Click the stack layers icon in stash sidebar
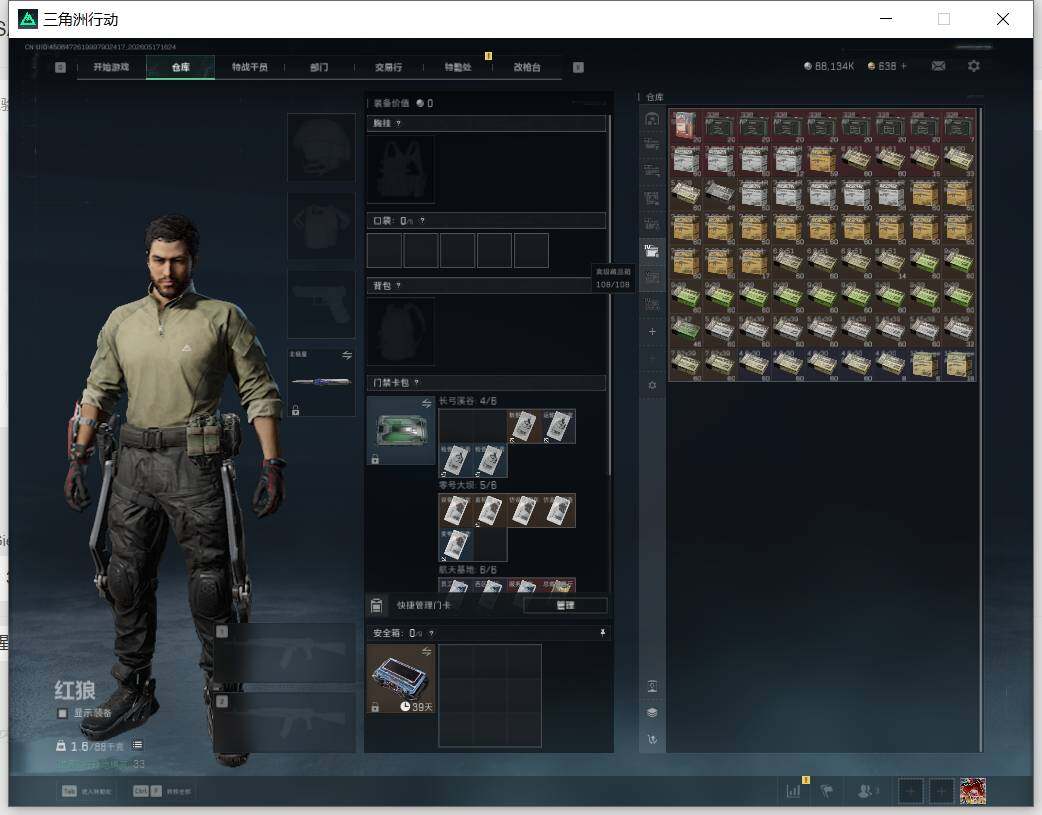Viewport: 1042px width, 815px height. [652, 713]
